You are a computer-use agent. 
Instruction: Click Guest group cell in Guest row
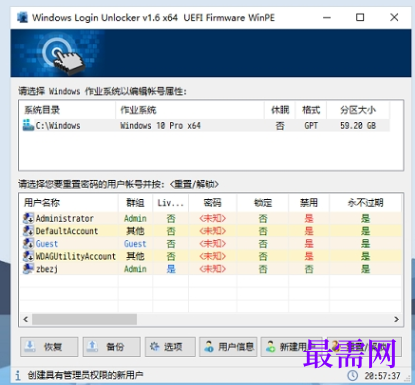[135, 244]
